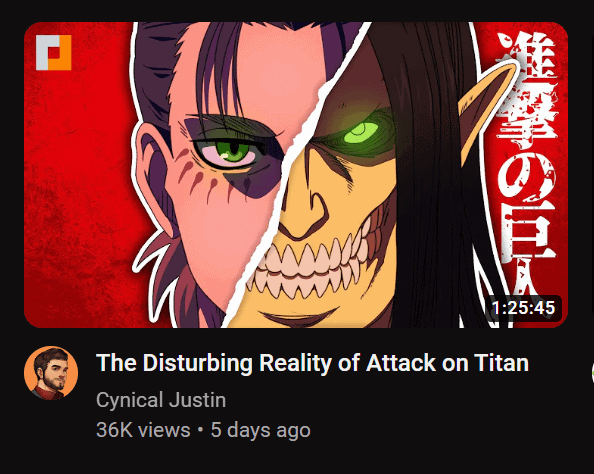Click the 5 days ago upload date
The height and width of the screenshot is (474, 594).
[x=261, y=430]
